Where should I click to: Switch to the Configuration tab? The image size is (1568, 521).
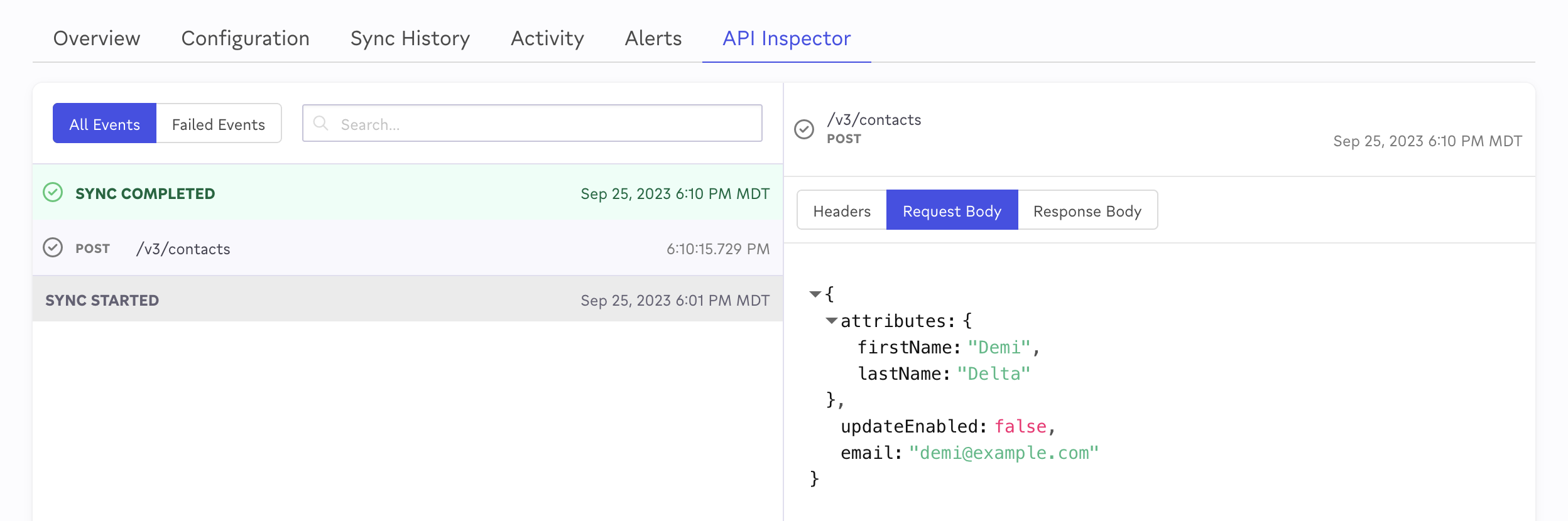(245, 39)
